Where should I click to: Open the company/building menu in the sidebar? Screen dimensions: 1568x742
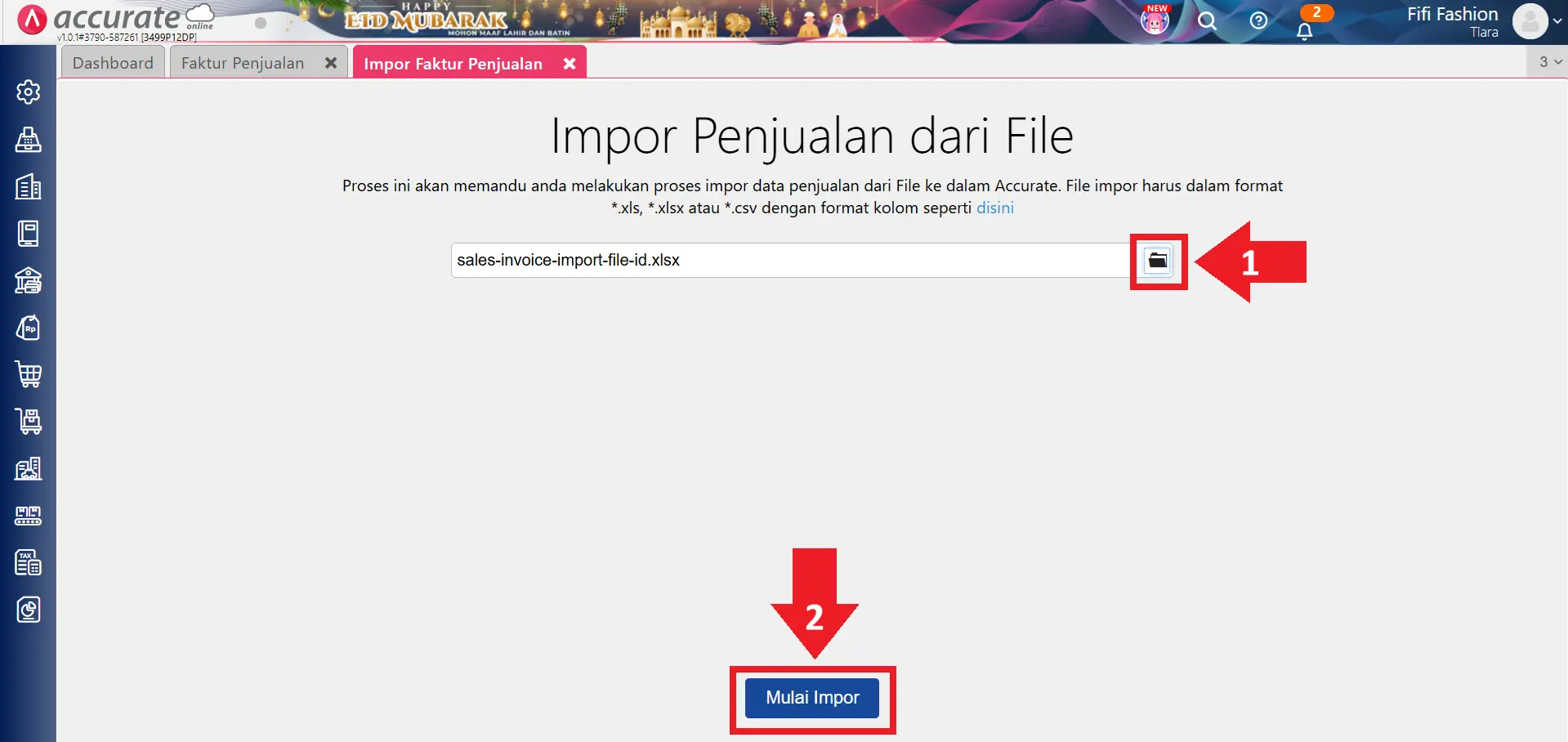(29, 186)
